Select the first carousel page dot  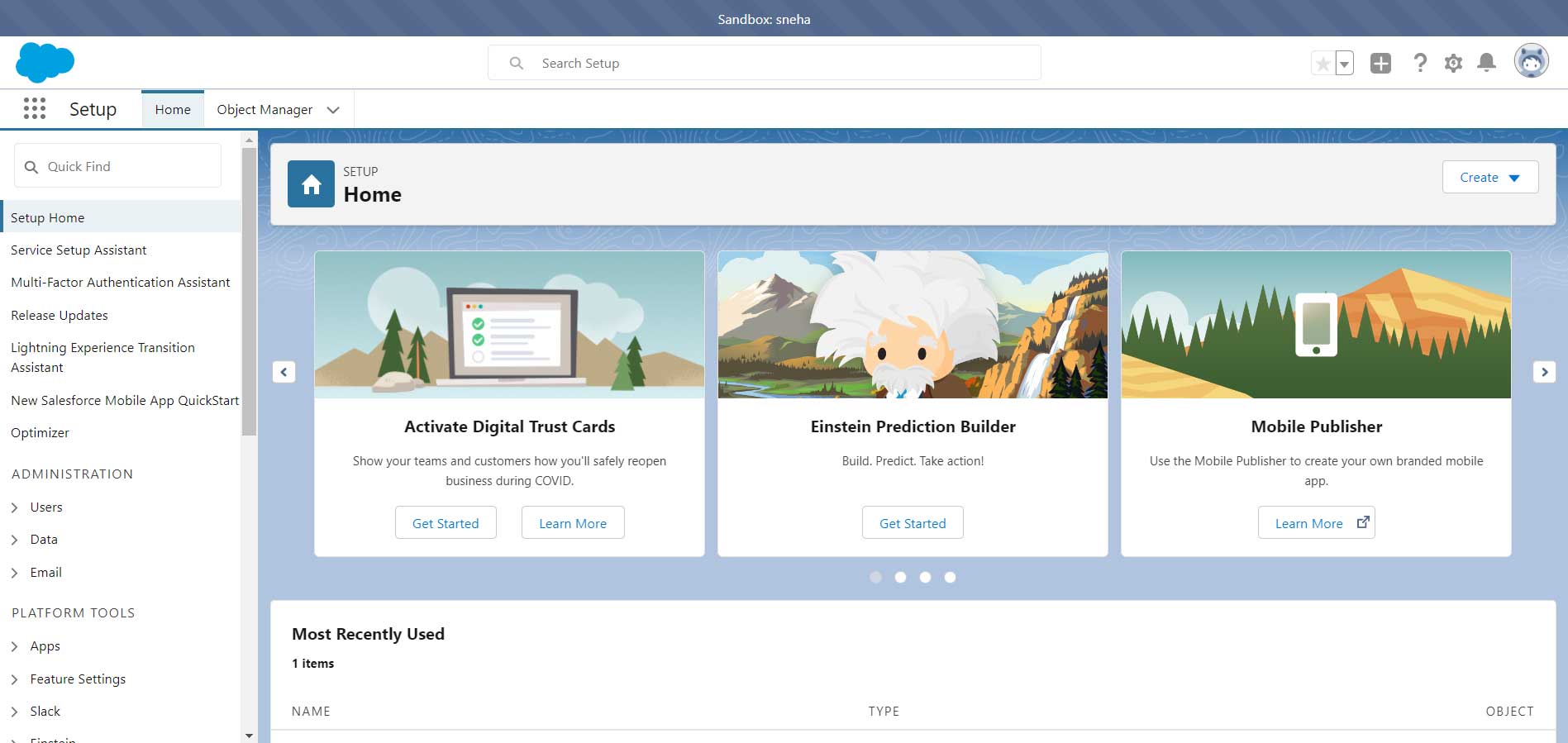tap(875, 577)
